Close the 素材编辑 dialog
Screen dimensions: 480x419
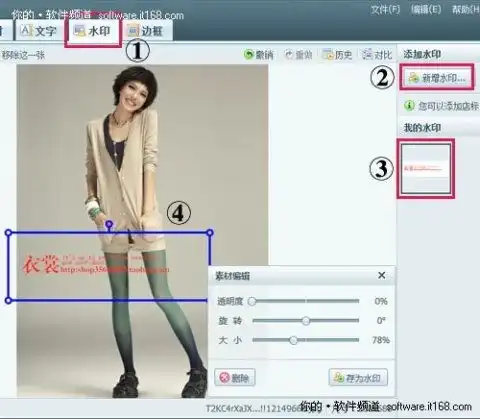click(x=382, y=275)
